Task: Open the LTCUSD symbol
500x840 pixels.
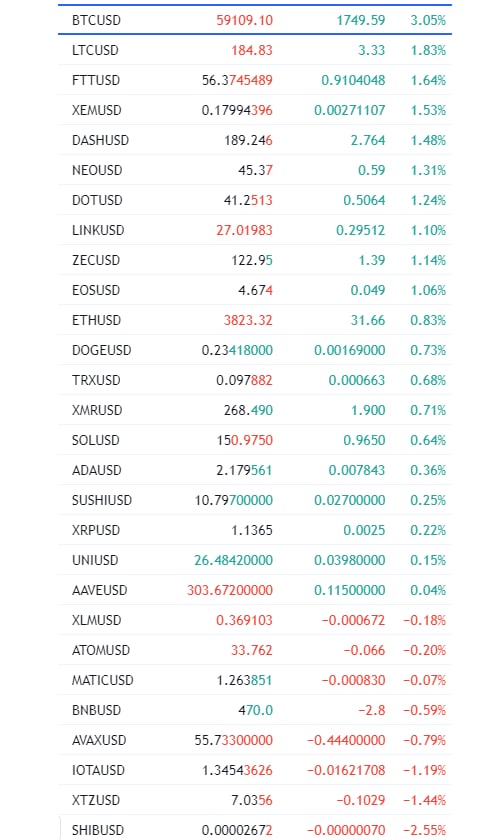Action: point(95,50)
